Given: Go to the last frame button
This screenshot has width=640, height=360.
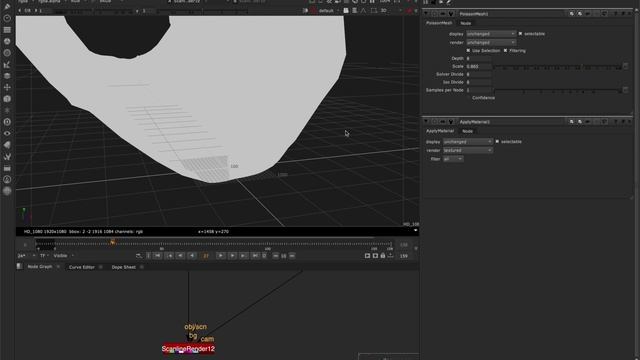Looking at the screenshot, I should (x=255, y=256).
